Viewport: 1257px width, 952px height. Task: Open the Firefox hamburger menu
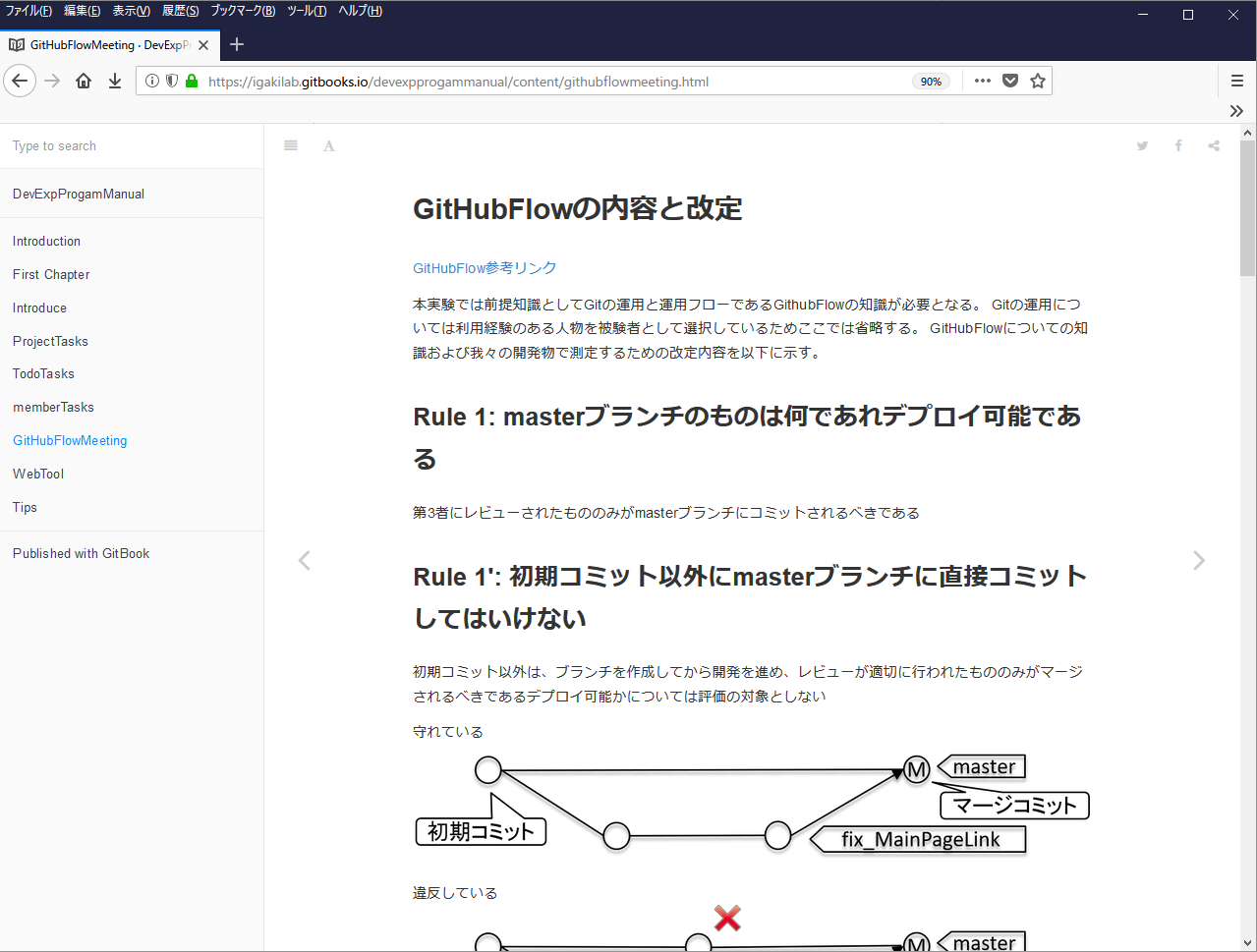(1237, 81)
